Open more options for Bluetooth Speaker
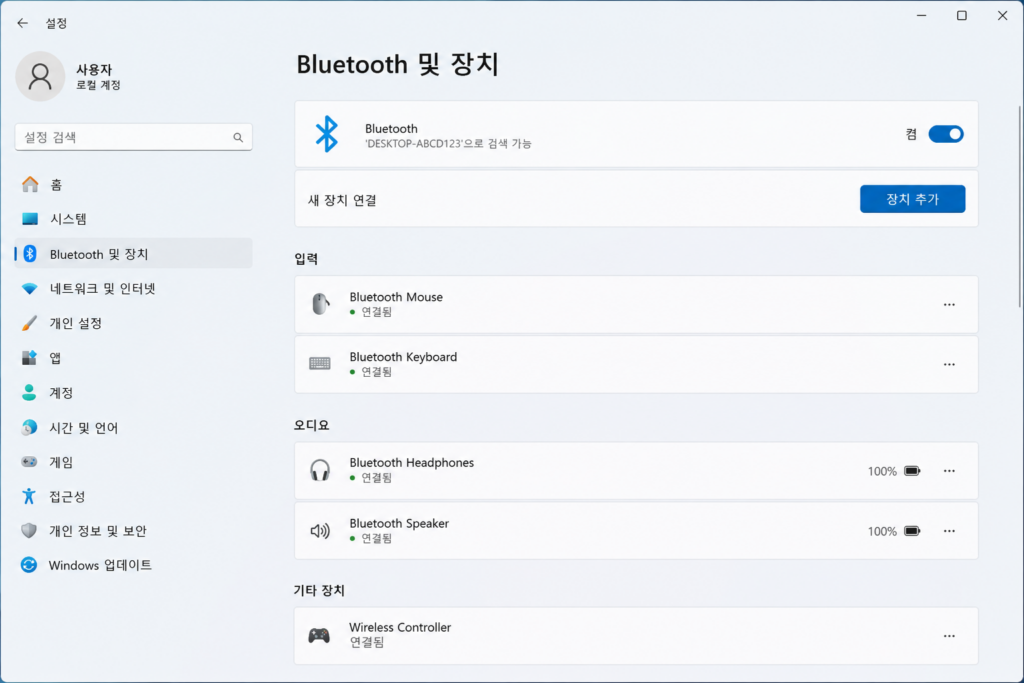The width and height of the screenshot is (1024, 683). click(949, 531)
